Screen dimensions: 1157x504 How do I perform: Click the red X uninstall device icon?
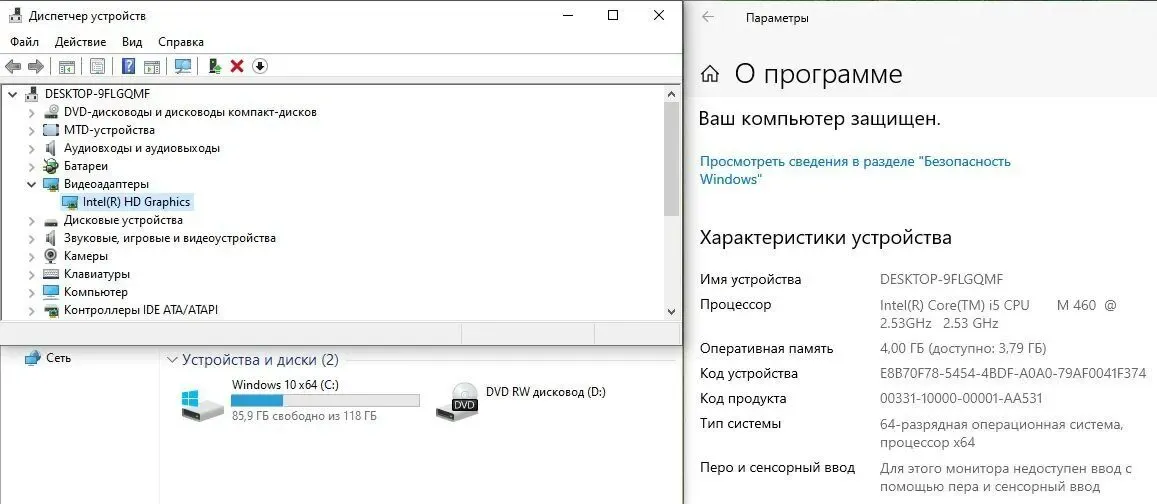[237, 66]
